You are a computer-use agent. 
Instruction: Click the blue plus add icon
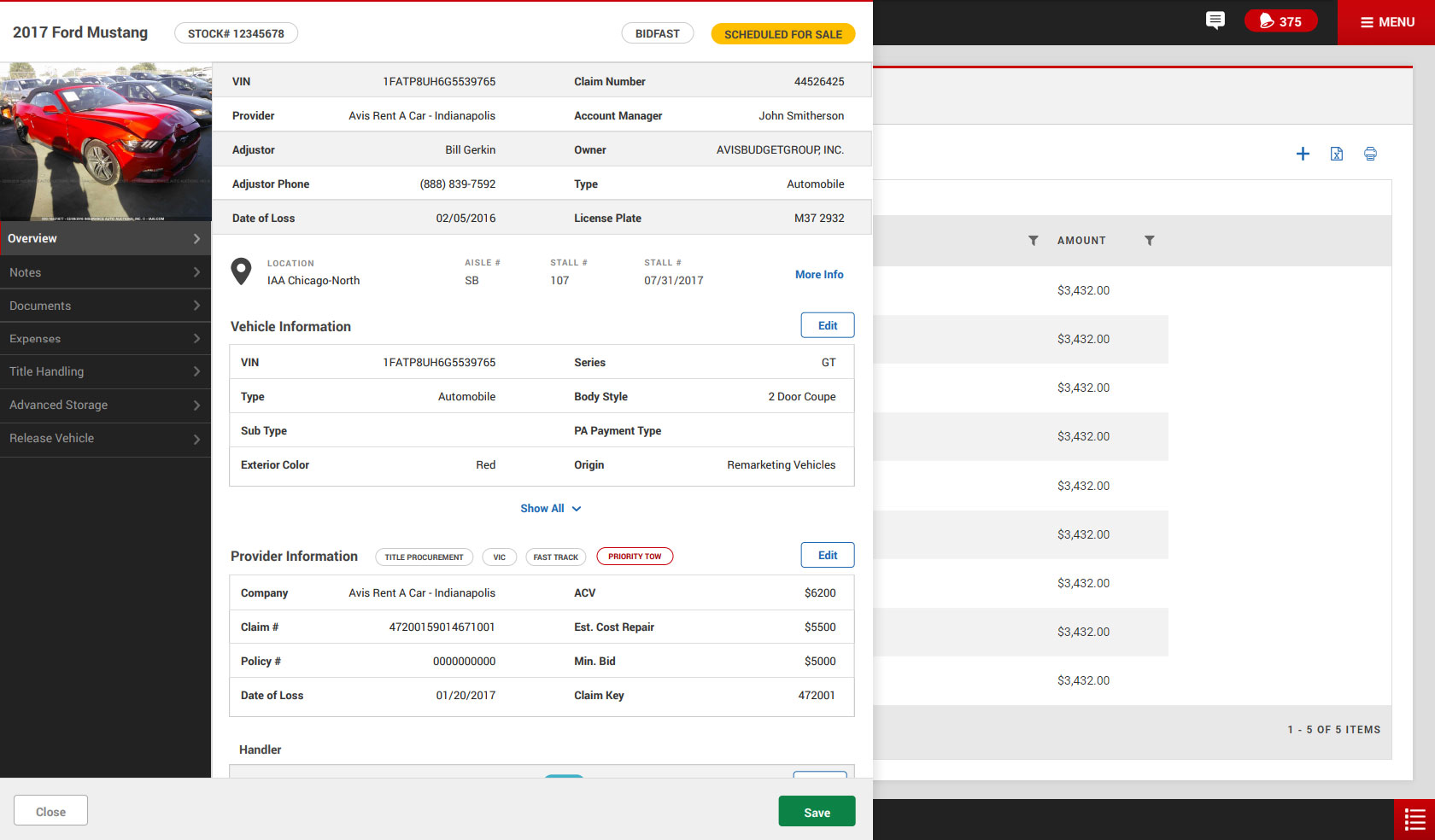pos(1303,154)
